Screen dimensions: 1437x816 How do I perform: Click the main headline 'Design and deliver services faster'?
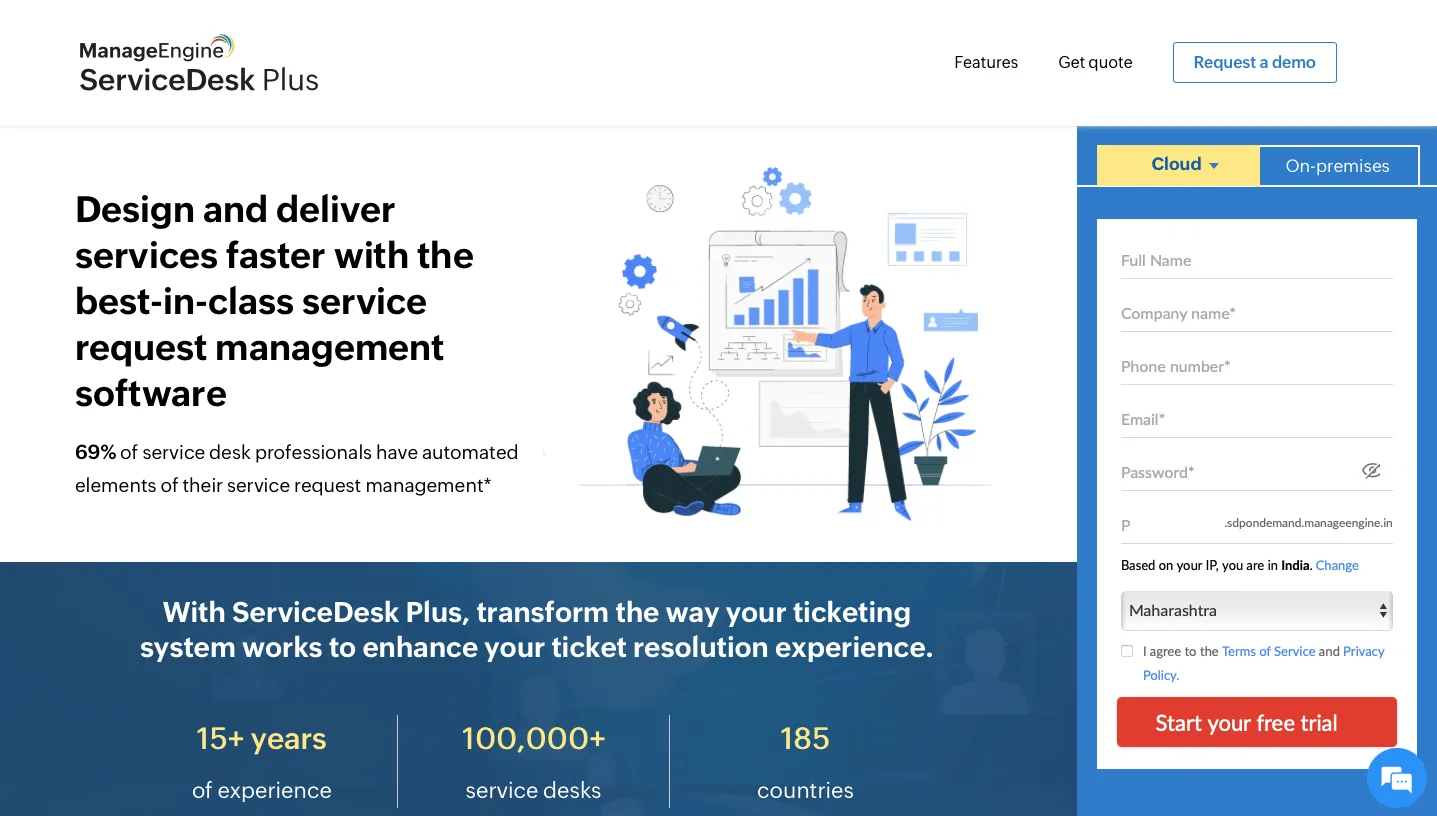[274, 301]
